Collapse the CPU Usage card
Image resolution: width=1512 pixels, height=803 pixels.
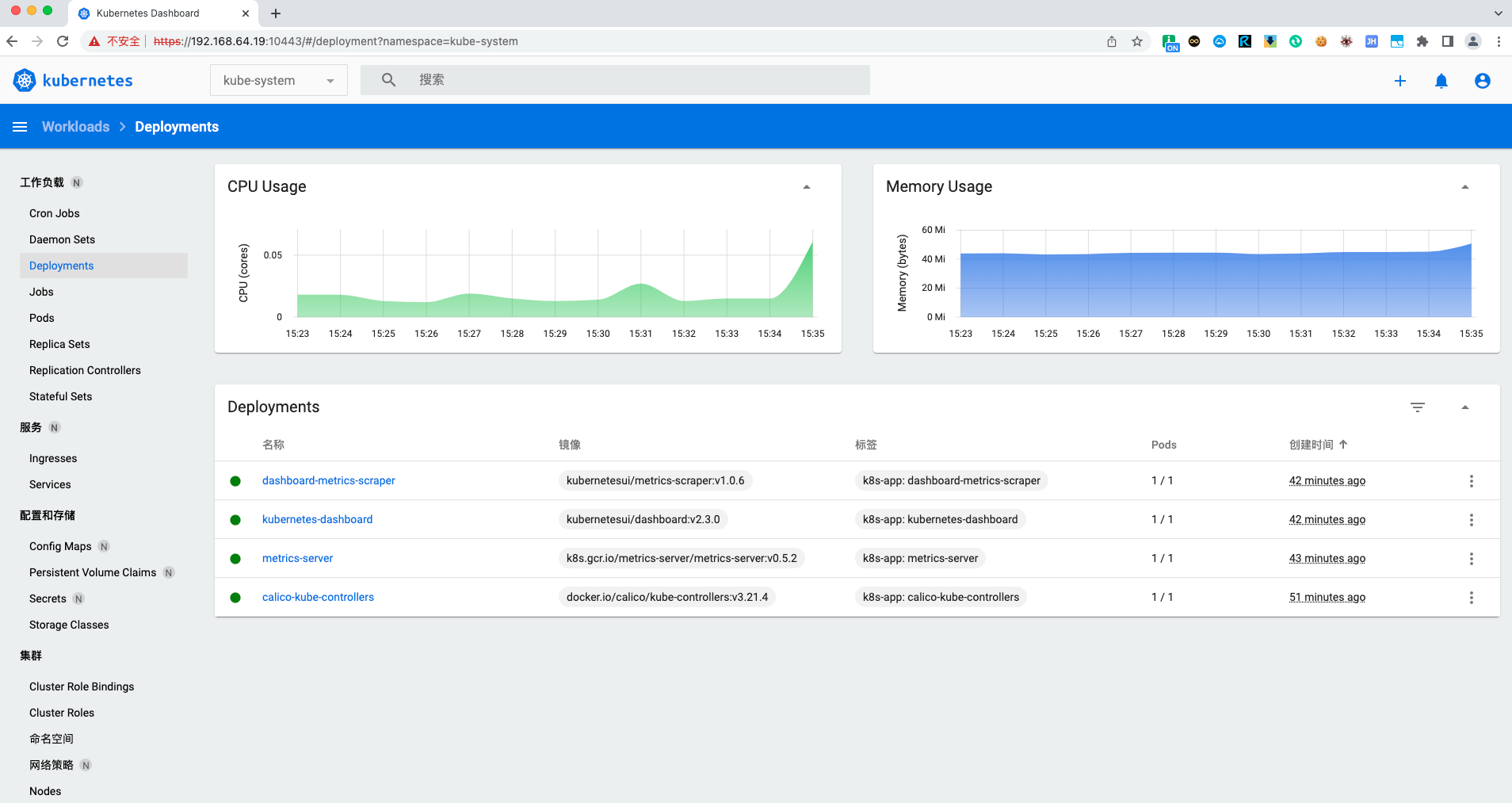tap(807, 187)
